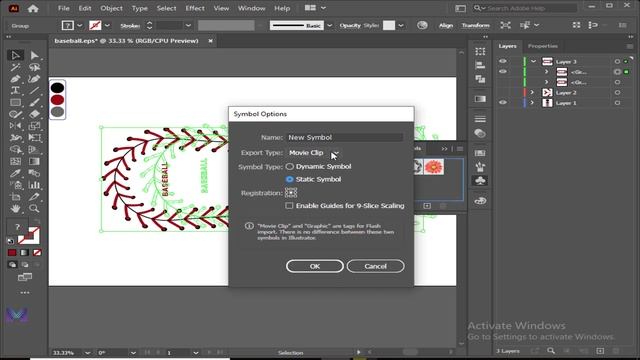Screen dimensions: 640x360
Task: Click the symbol Name input field
Action: coord(345,138)
